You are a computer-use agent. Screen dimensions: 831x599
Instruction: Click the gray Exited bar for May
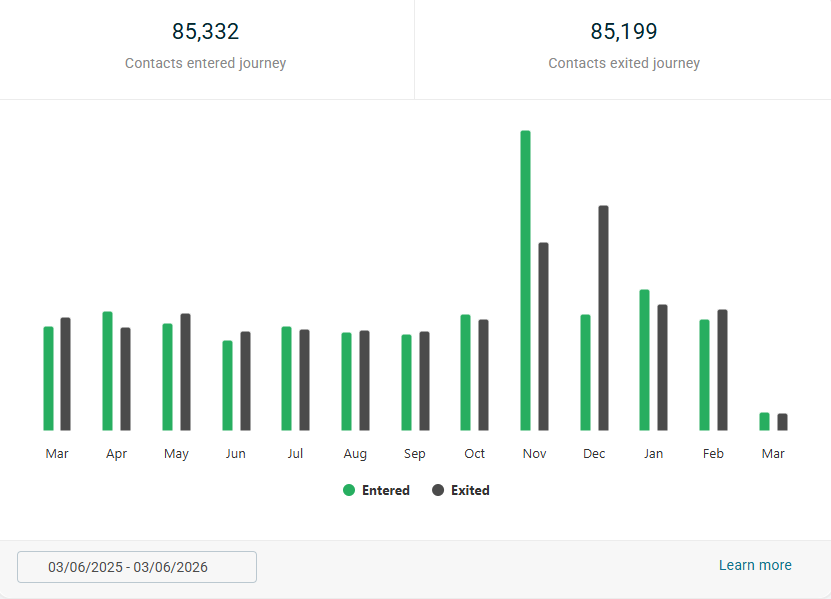[185, 372]
